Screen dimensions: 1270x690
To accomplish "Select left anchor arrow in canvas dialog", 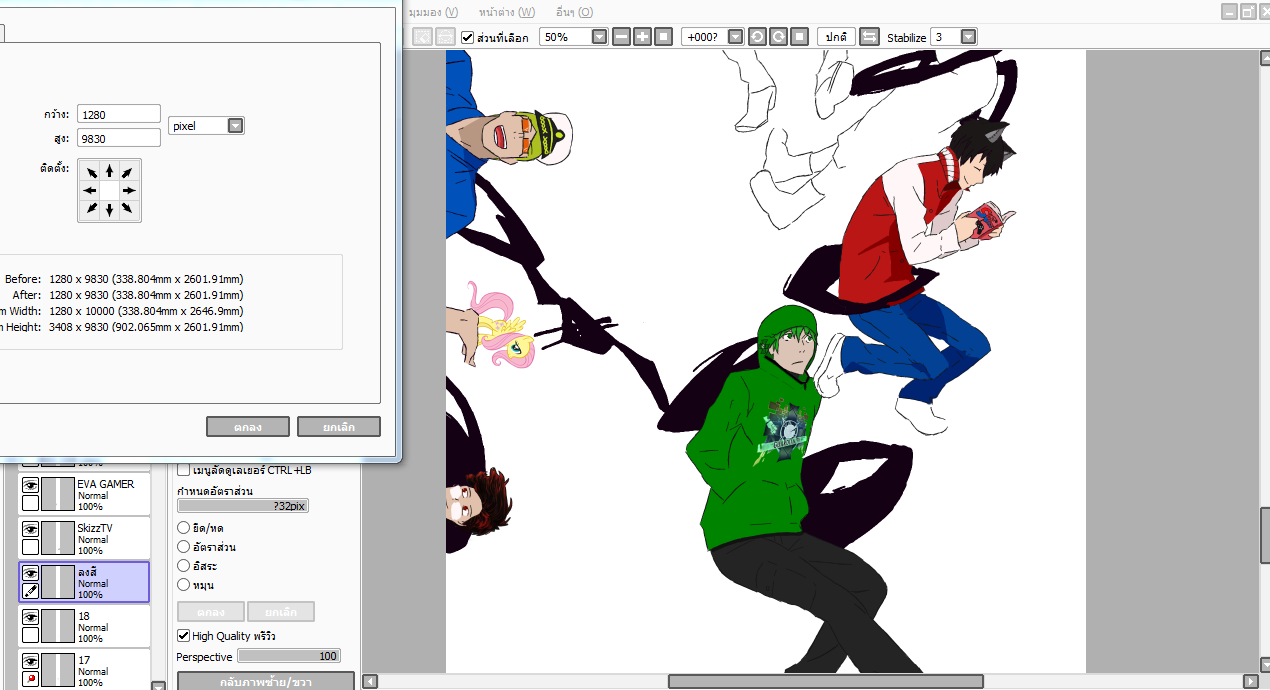I will tap(91, 190).
